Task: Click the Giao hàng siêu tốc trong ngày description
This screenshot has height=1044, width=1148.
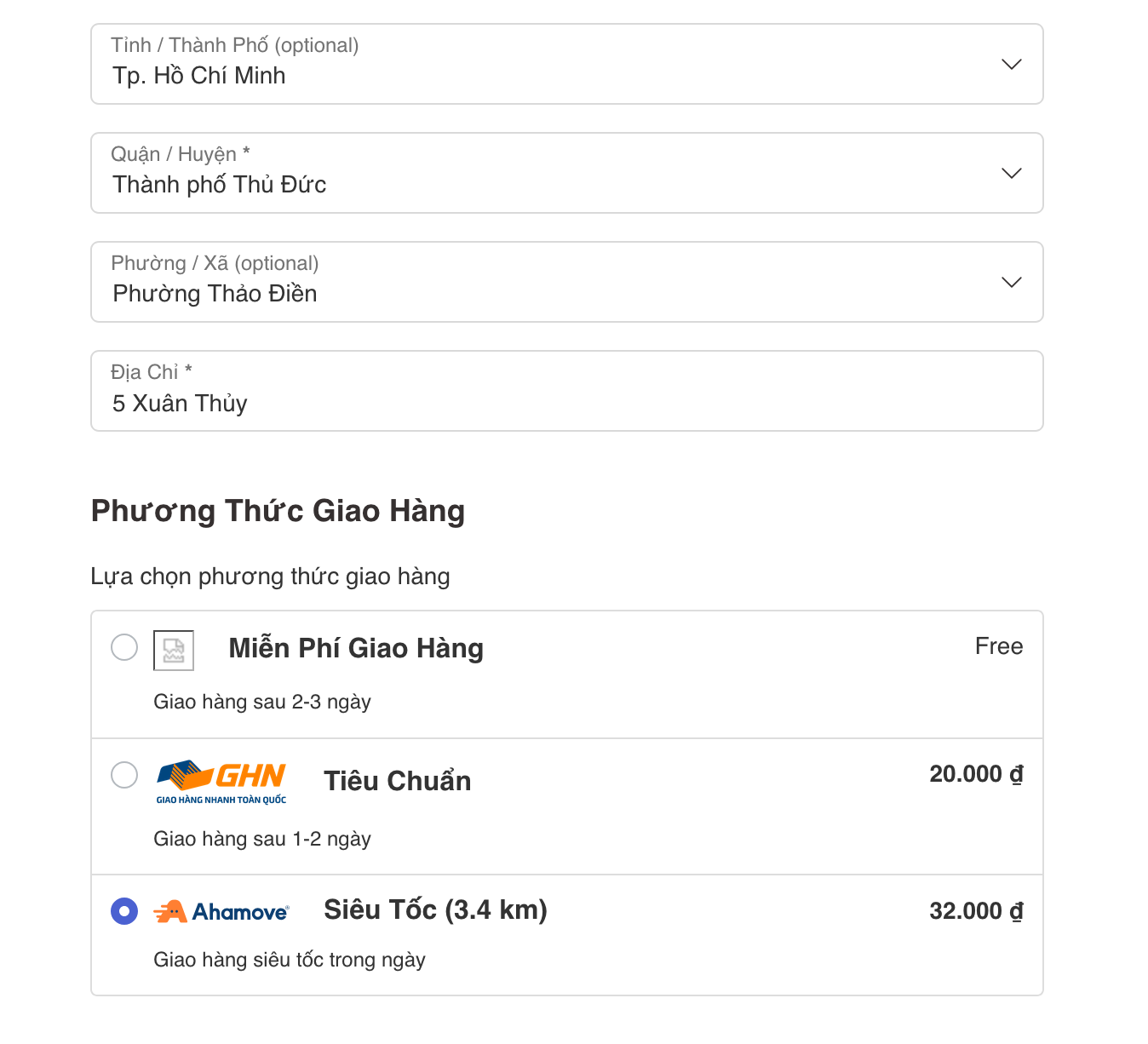Action: (290, 960)
